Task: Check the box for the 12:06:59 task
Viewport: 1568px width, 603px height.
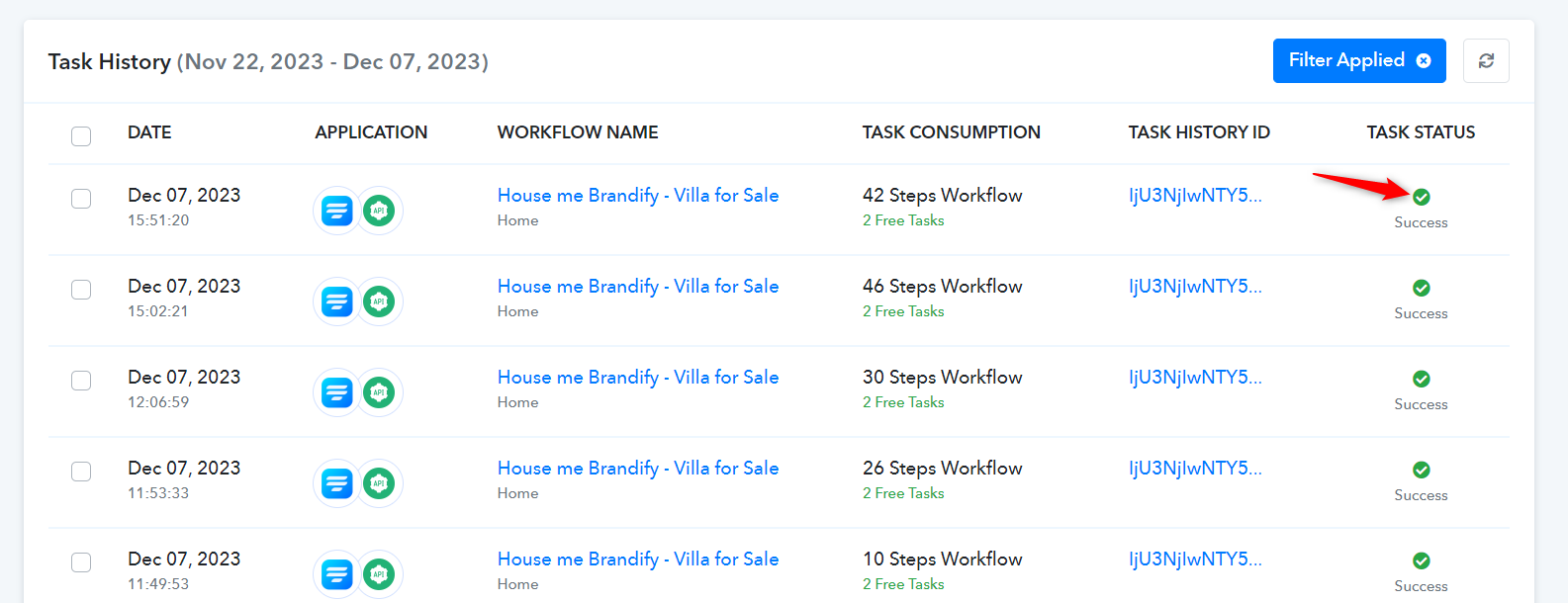Action: coord(81,381)
